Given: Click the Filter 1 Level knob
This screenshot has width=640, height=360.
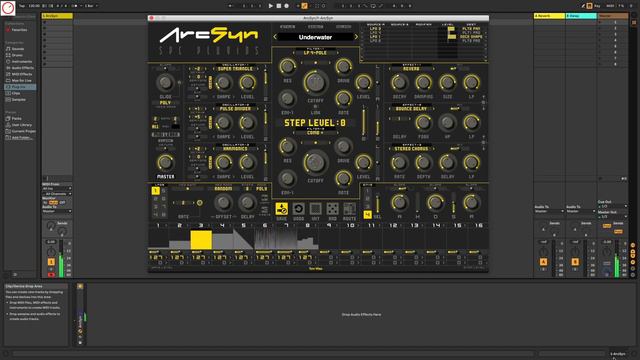Looking at the screenshot, I should click(363, 82).
